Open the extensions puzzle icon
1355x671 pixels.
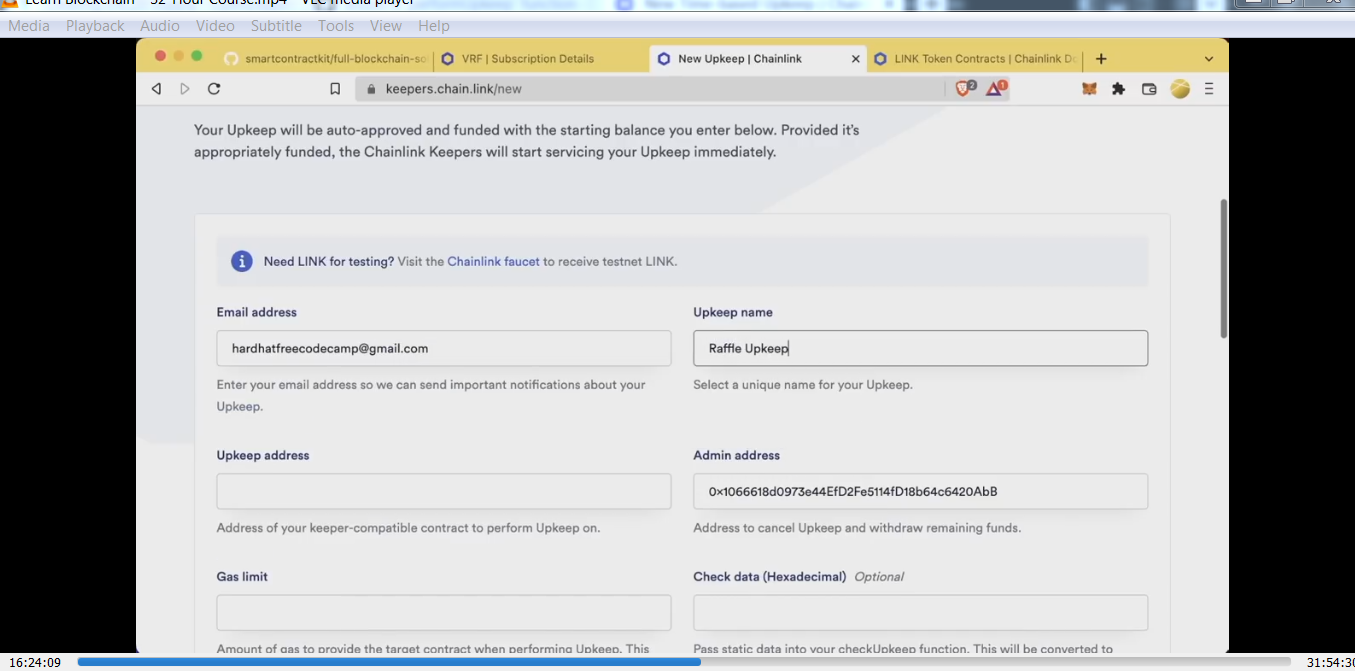pyautogui.click(x=1119, y=89)
